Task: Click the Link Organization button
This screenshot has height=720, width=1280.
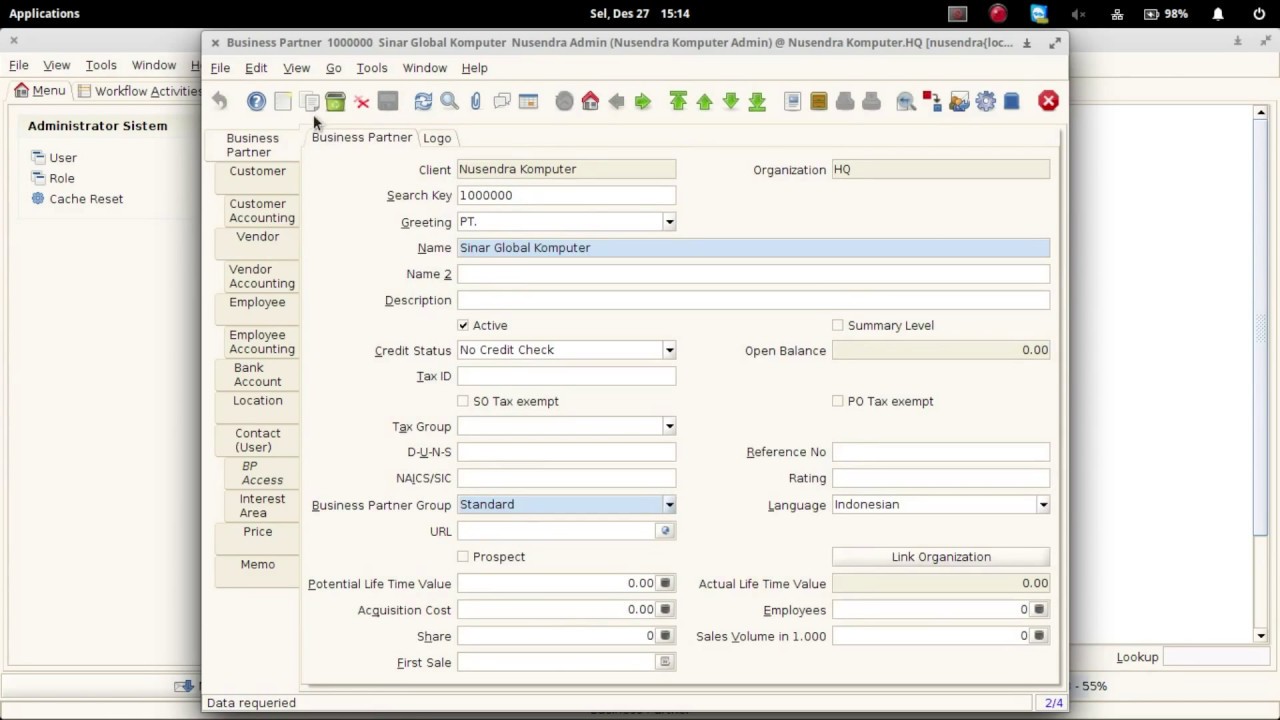Action: (941, 557)
